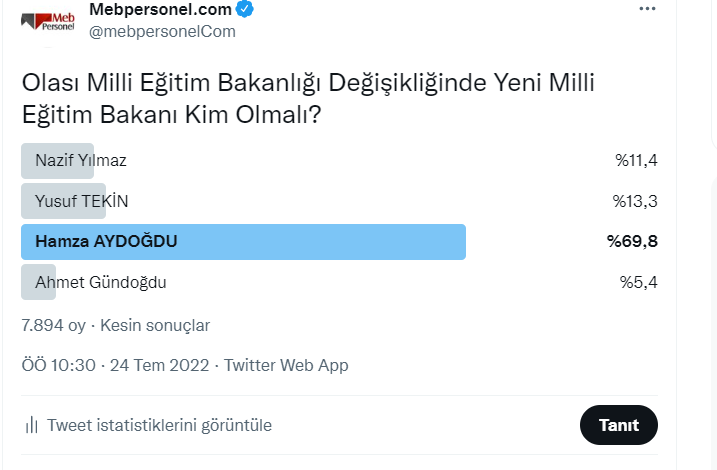Viewport: 717px width, 470px height.
Task: Click the %69,8 winning percentage
Action: (632, 242)
